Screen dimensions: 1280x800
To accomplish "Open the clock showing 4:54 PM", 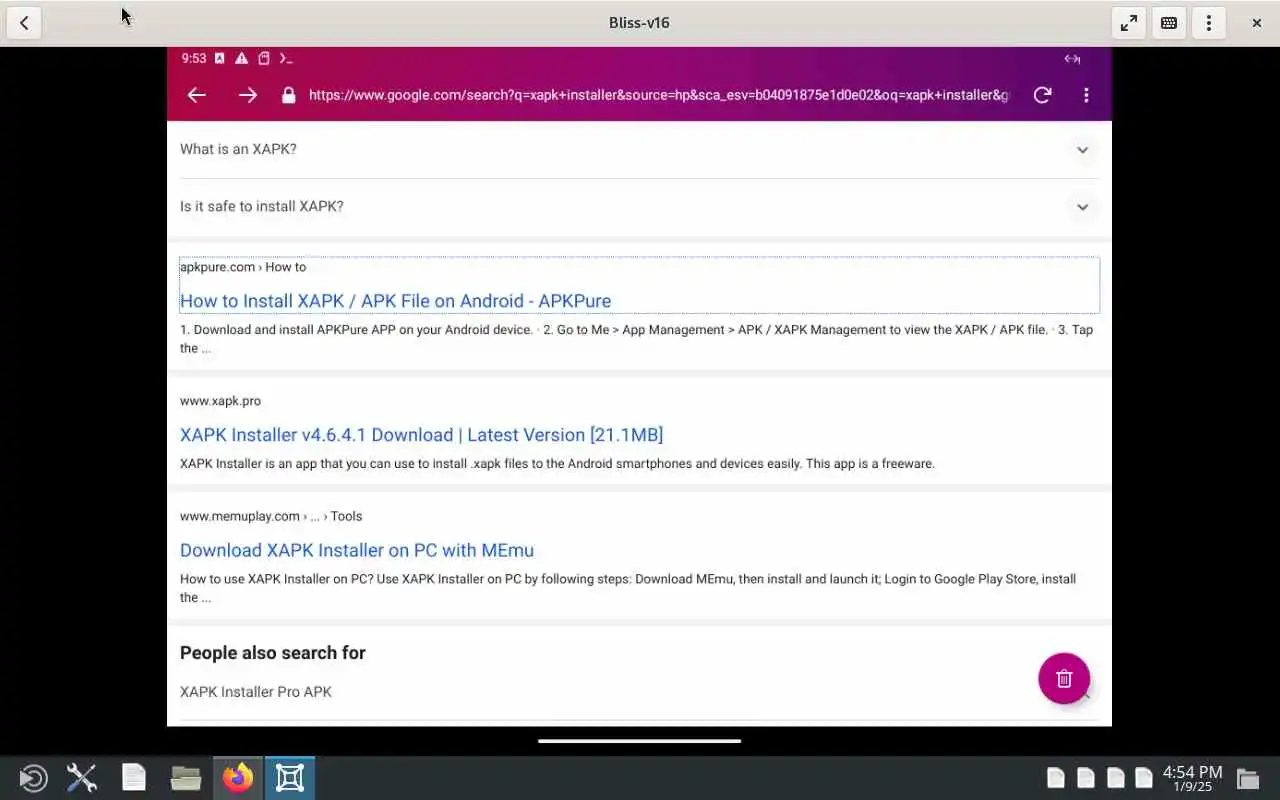I will click(x=1192, y=778).
